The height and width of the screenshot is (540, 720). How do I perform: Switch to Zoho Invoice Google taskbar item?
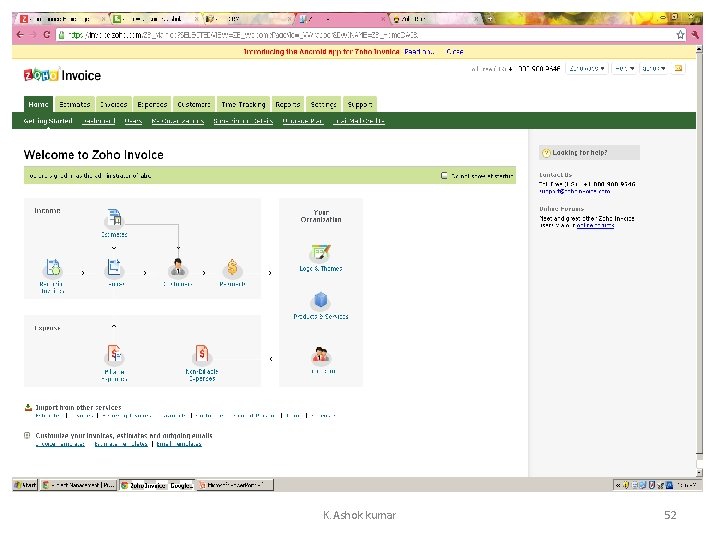click(x=157, y=485)
